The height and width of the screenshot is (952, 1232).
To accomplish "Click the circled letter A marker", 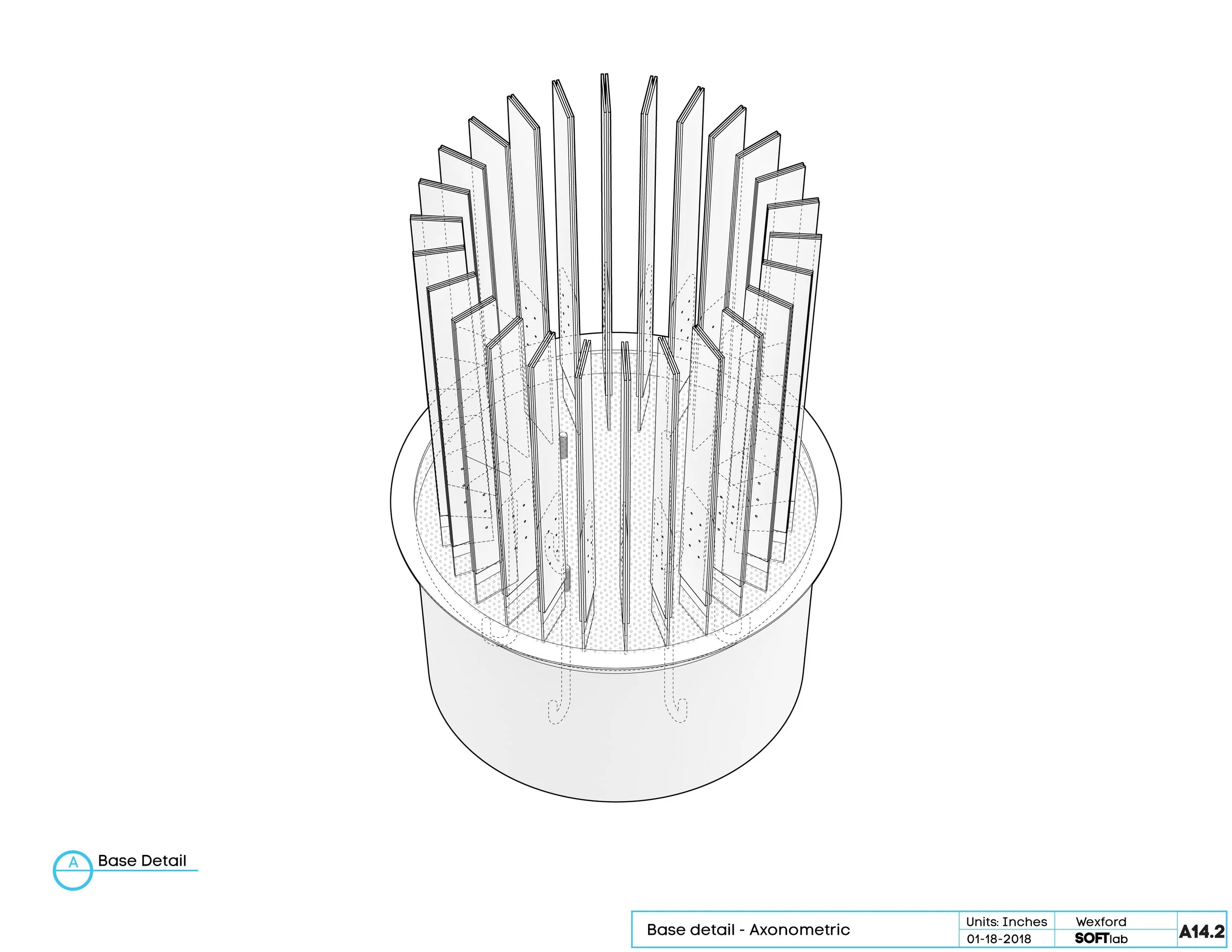I will (73, 863).
